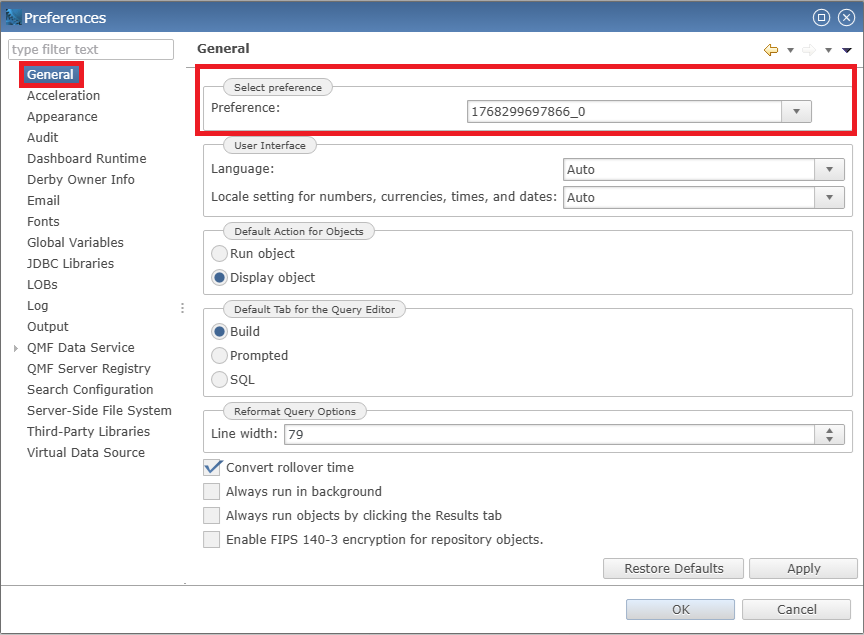The image size is (864, 635).
Task: Select Third-Party Libraries entry
Action: click(88, 432)
